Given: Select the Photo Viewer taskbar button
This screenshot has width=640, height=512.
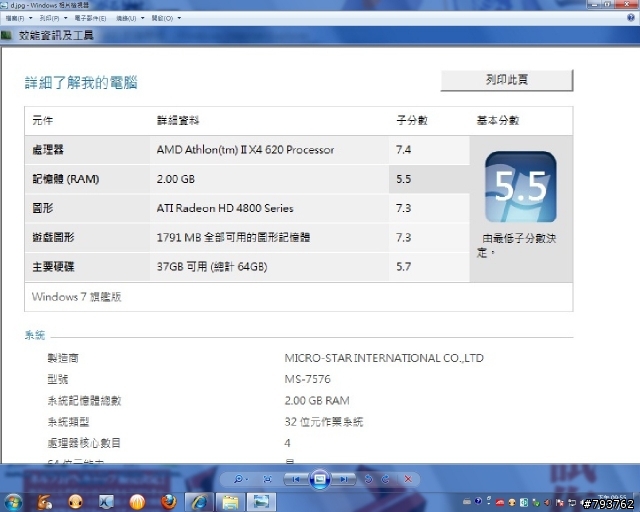Looking at the screenshot, I should pyautogui.click(x=261, y=502).
